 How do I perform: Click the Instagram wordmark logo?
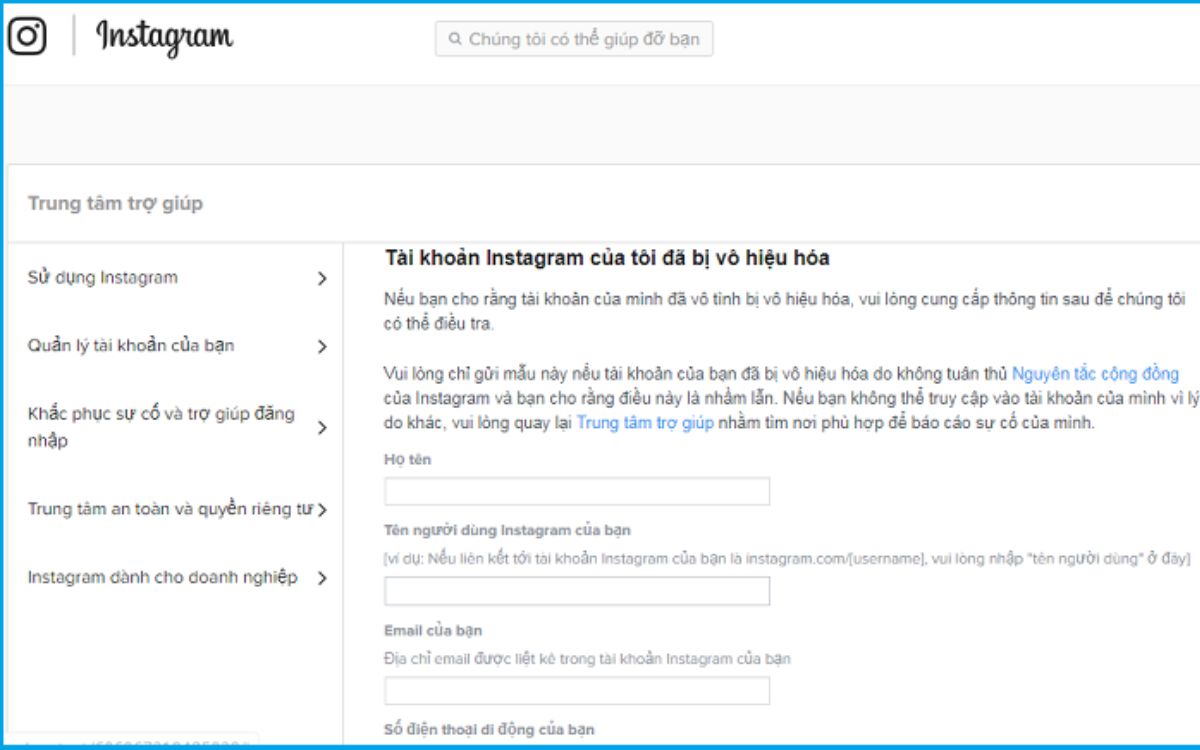pos(164,37)
